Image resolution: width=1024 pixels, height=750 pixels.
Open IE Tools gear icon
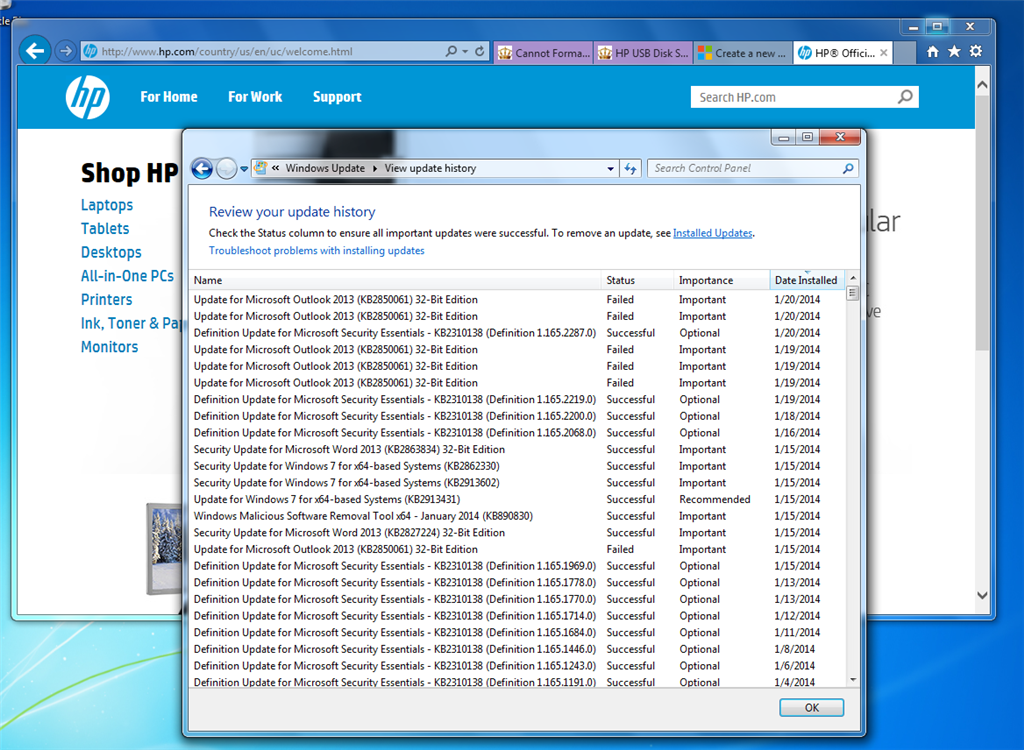[x=976, y=51]
